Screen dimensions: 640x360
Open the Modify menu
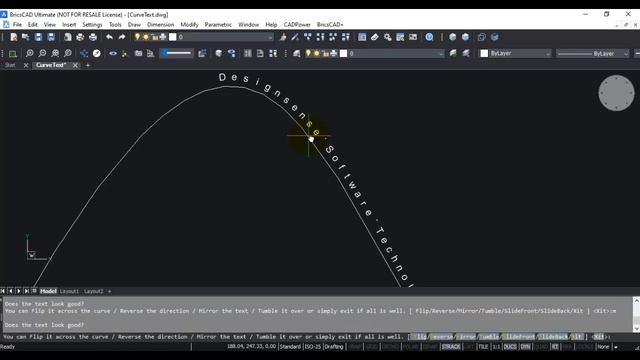189,24
